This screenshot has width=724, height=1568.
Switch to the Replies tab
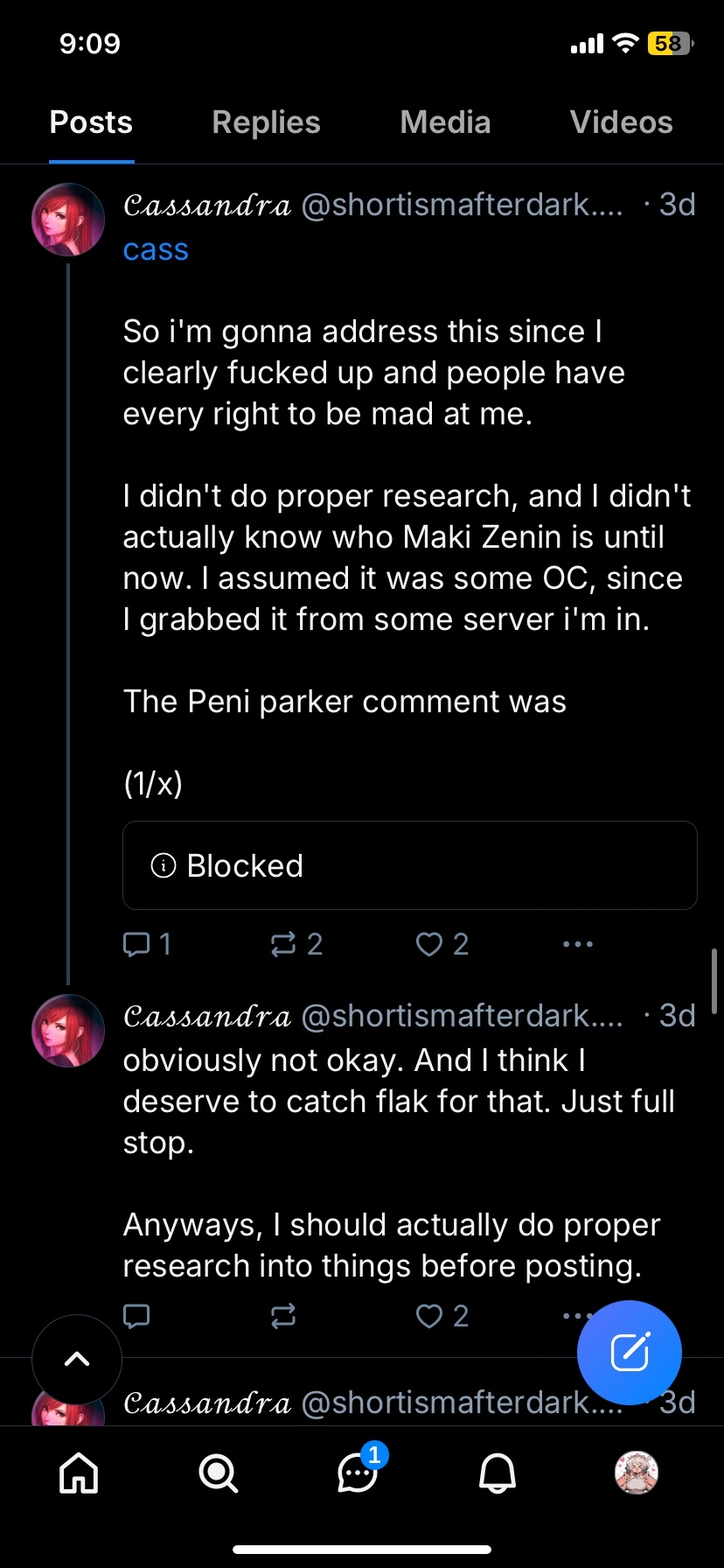click(266, 122)
